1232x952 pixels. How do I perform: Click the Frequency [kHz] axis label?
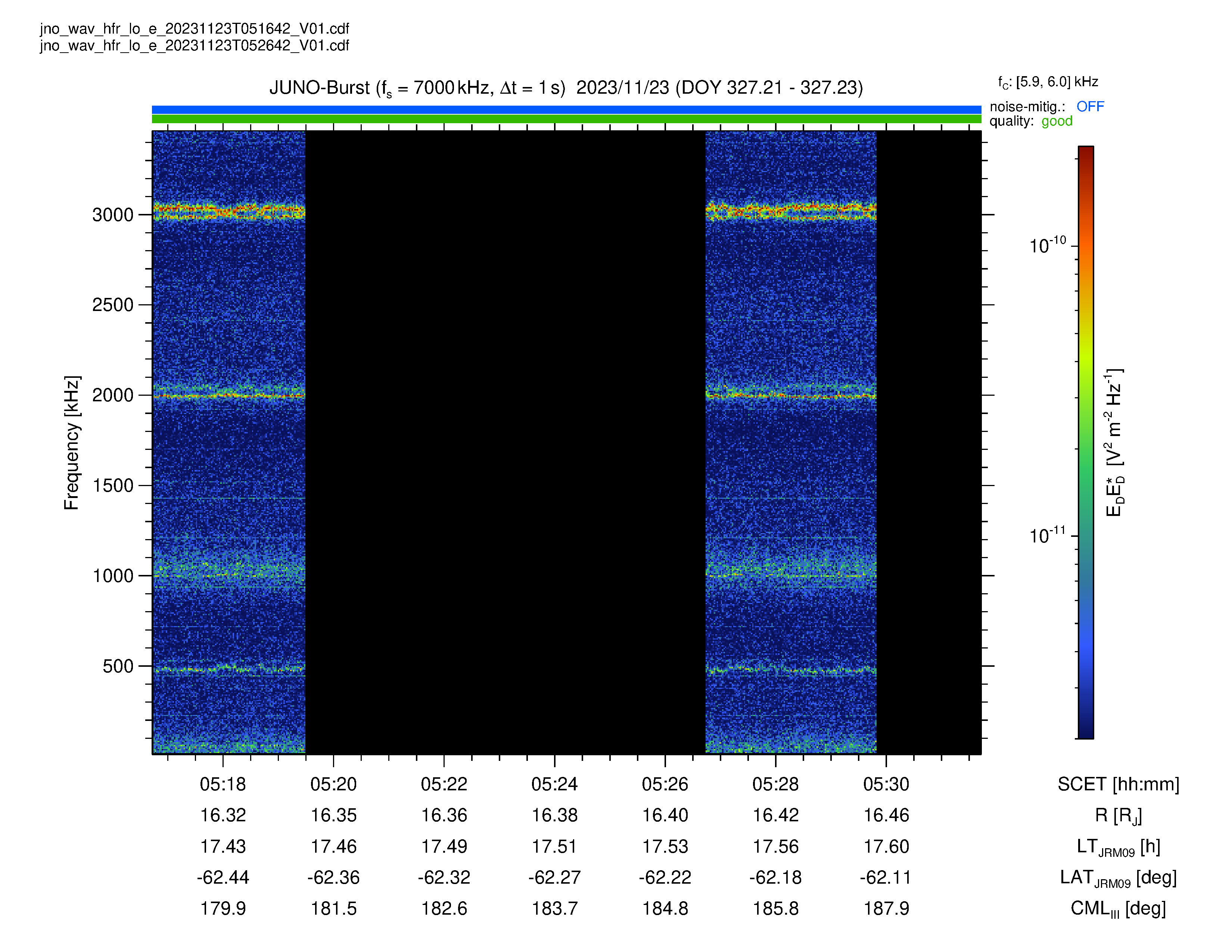[72, 443]
